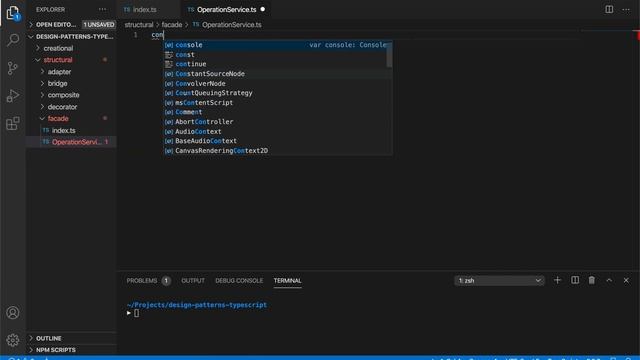Kill terminal with trash icon
Viewport: 640px width, 360px height.
591,280
